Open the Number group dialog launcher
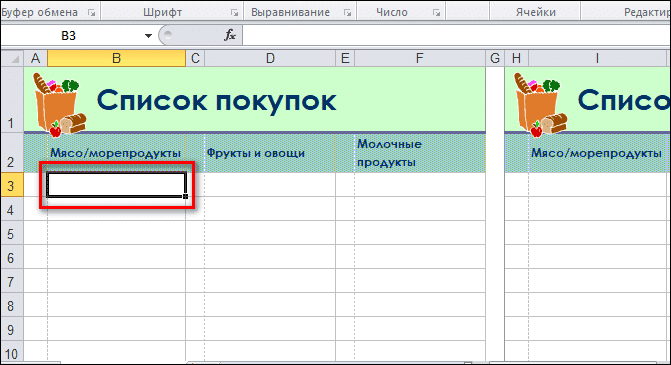The height and width of the screenshot is (365, 671). point(436,13)
